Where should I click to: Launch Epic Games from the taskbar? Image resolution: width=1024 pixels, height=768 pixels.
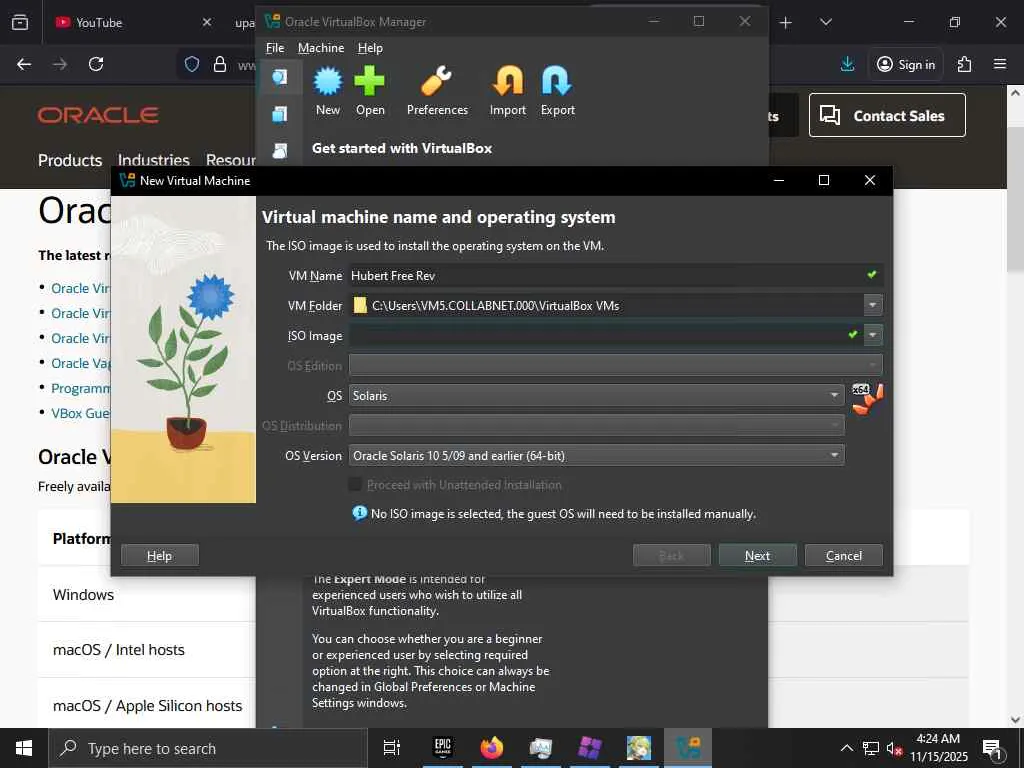[x=443, y=748]
